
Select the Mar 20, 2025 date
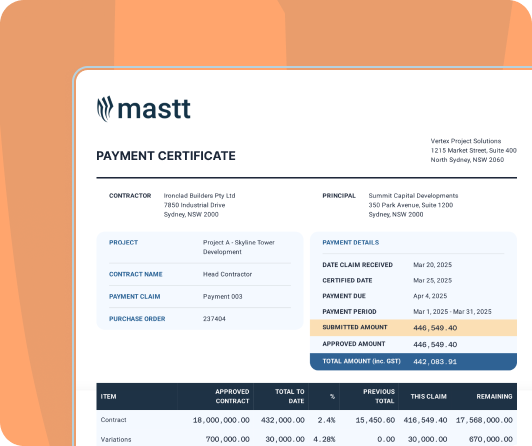[433, 265]
